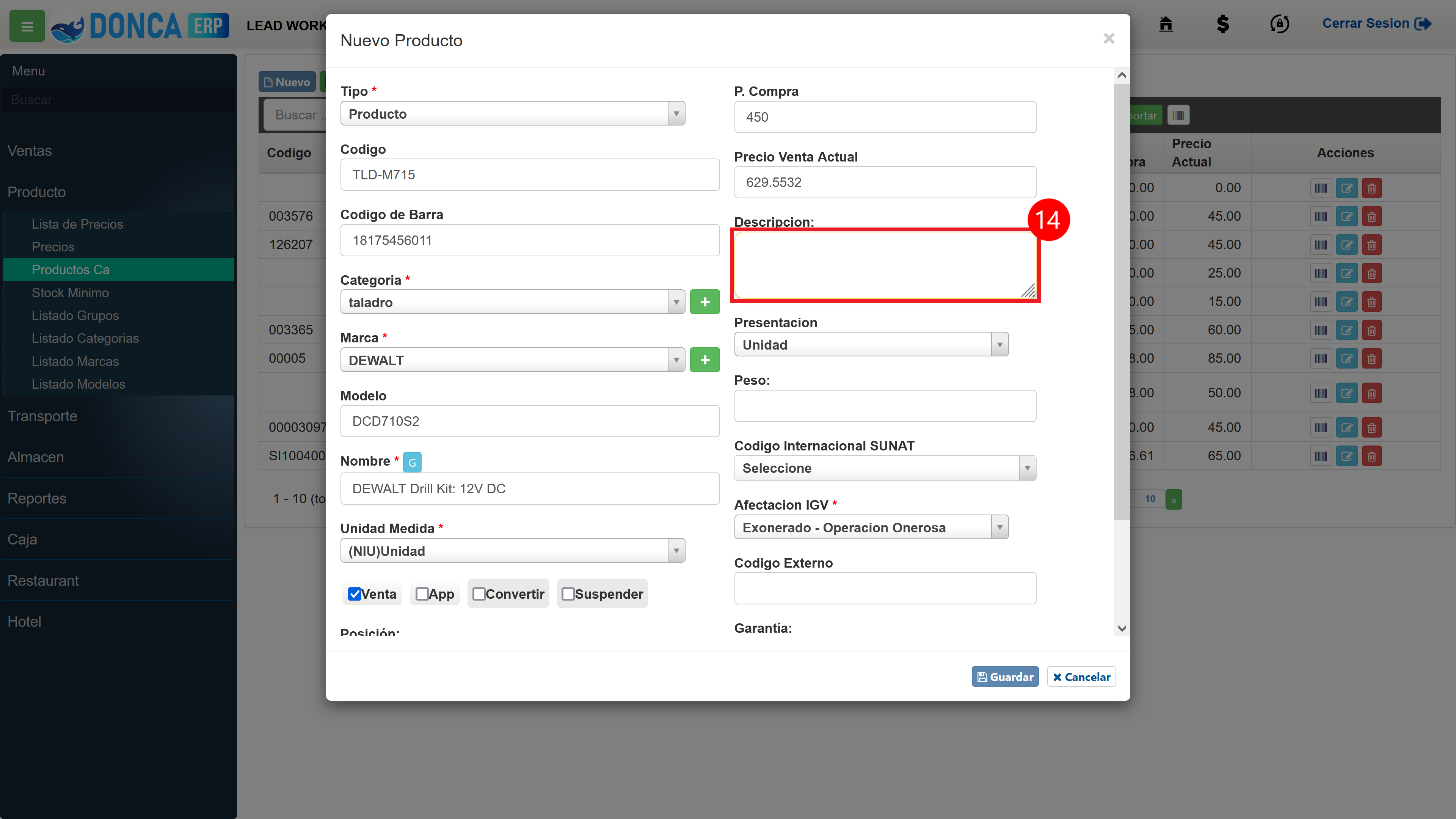Uncheck the Venta checkbox
Viewport: 1456px width, 819px height.
point(355,594)
